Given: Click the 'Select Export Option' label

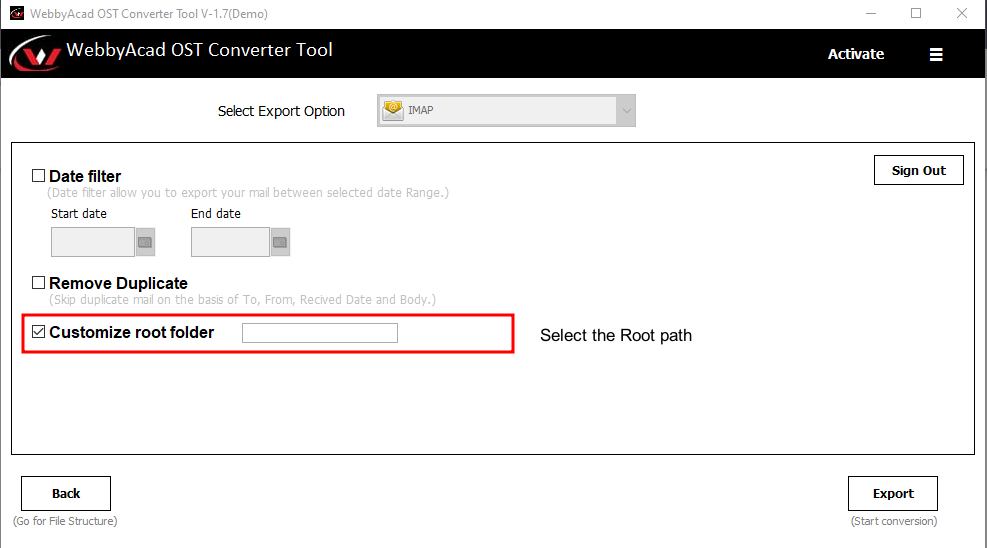Looking at the screenshot, I should point(281,111).
